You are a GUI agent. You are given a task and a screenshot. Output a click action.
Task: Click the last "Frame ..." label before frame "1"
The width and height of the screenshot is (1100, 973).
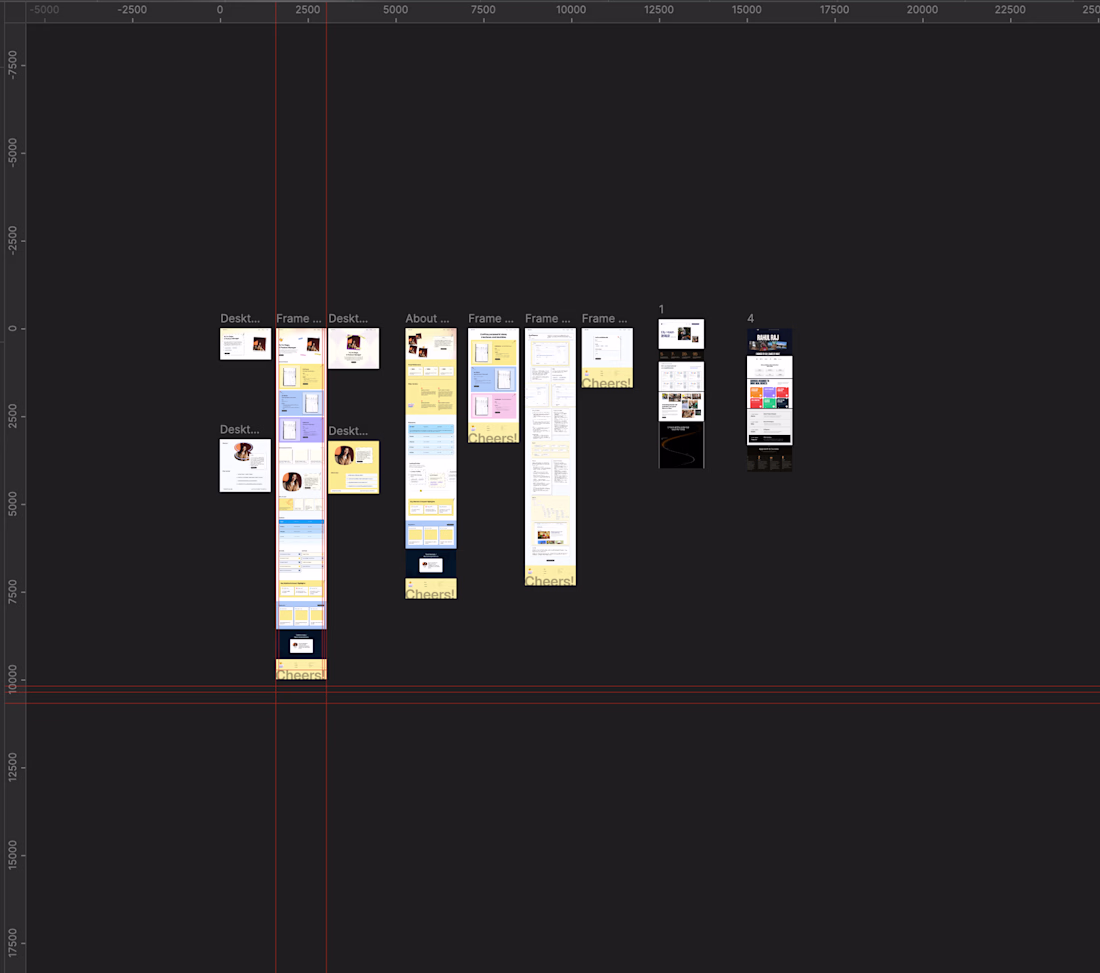coord(605,318)
